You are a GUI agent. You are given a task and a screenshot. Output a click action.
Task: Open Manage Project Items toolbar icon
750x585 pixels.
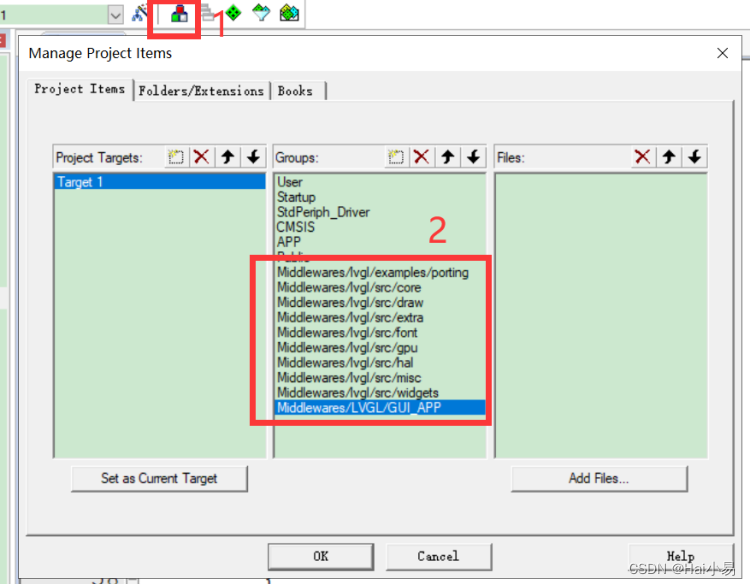click(x=179, y=14)
